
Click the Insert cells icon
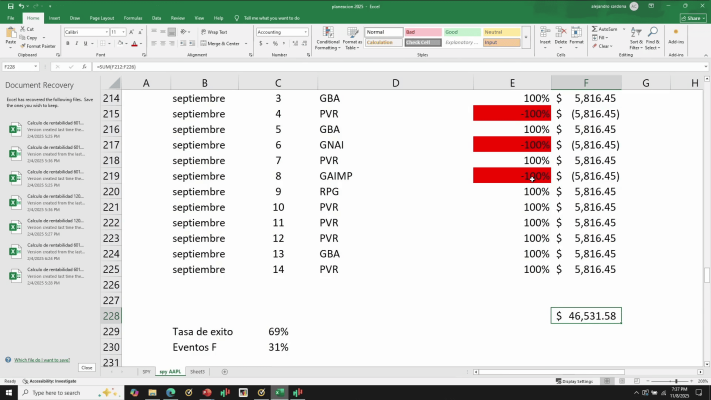[545, 37]
